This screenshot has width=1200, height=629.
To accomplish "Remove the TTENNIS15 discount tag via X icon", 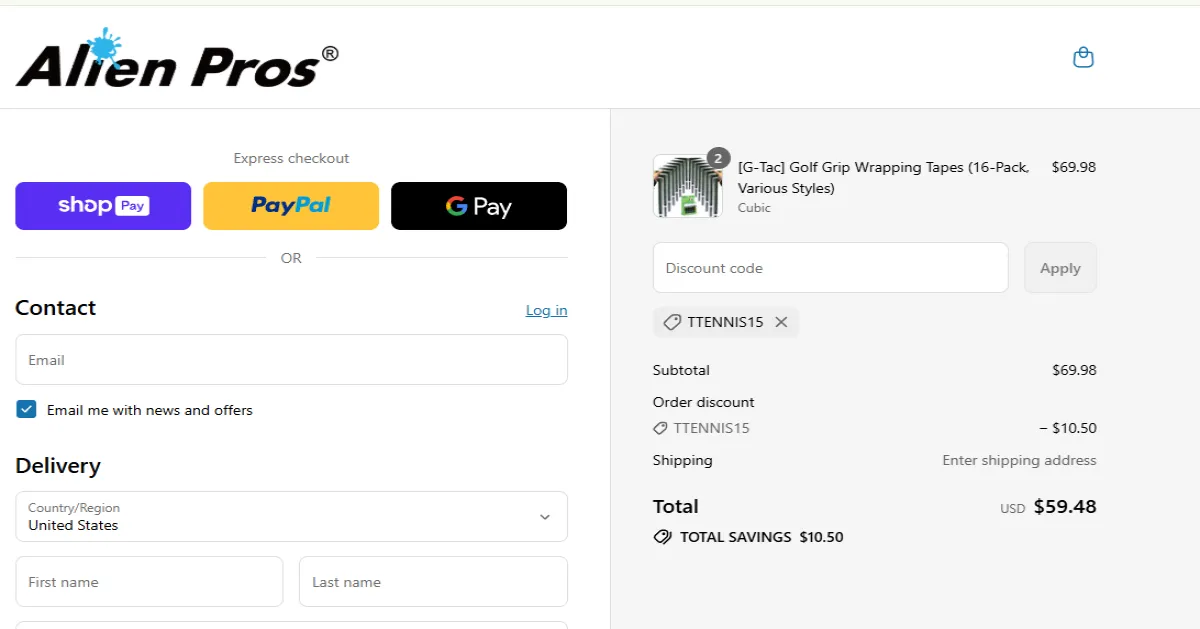I will [782, 321].
